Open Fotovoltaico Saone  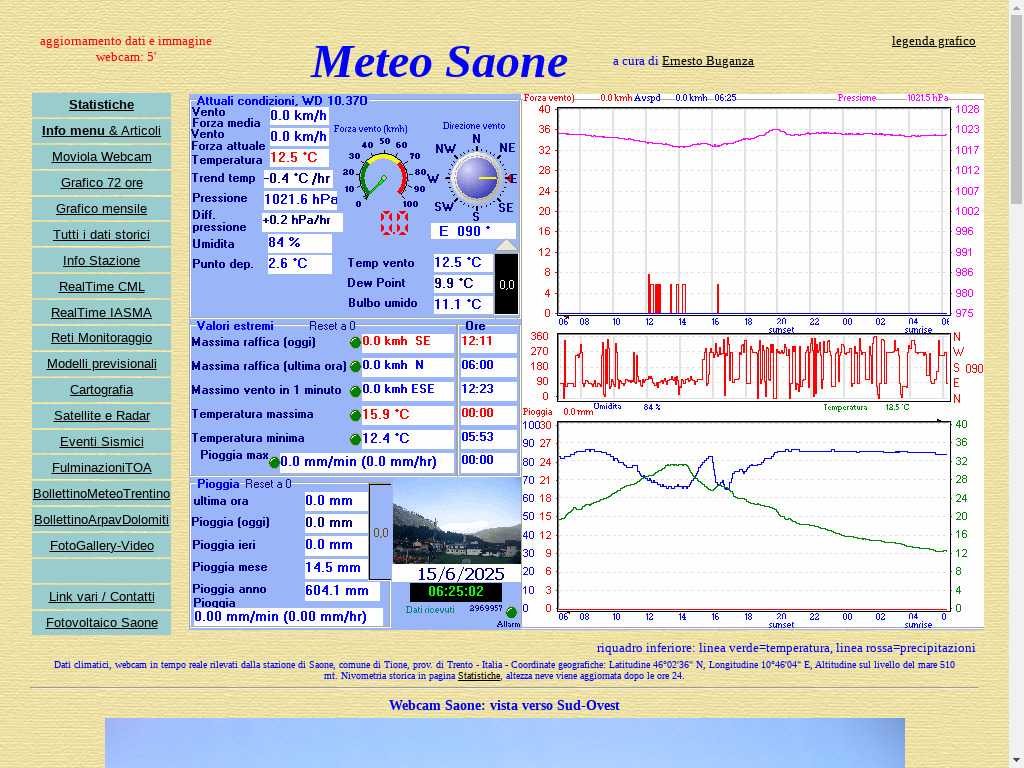tap(101, 623)
